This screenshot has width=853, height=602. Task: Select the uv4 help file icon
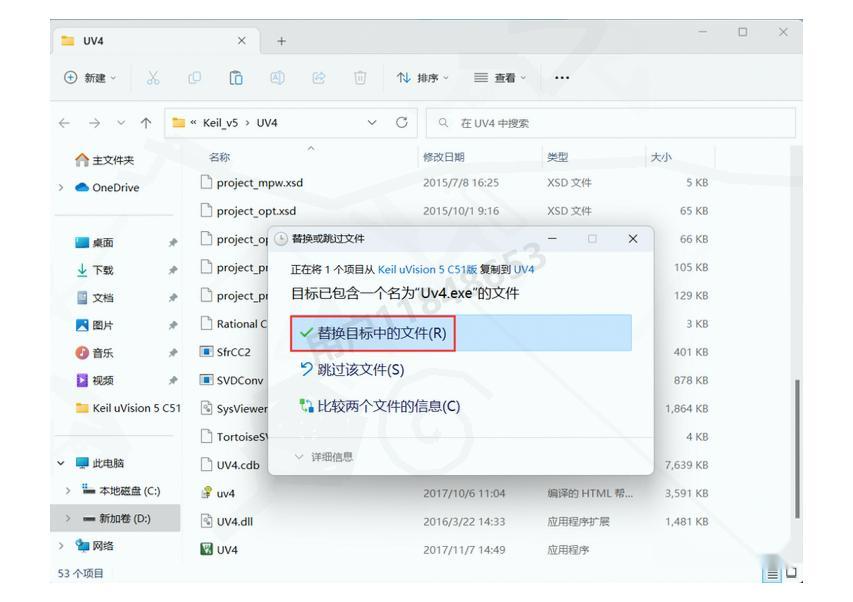206,493
